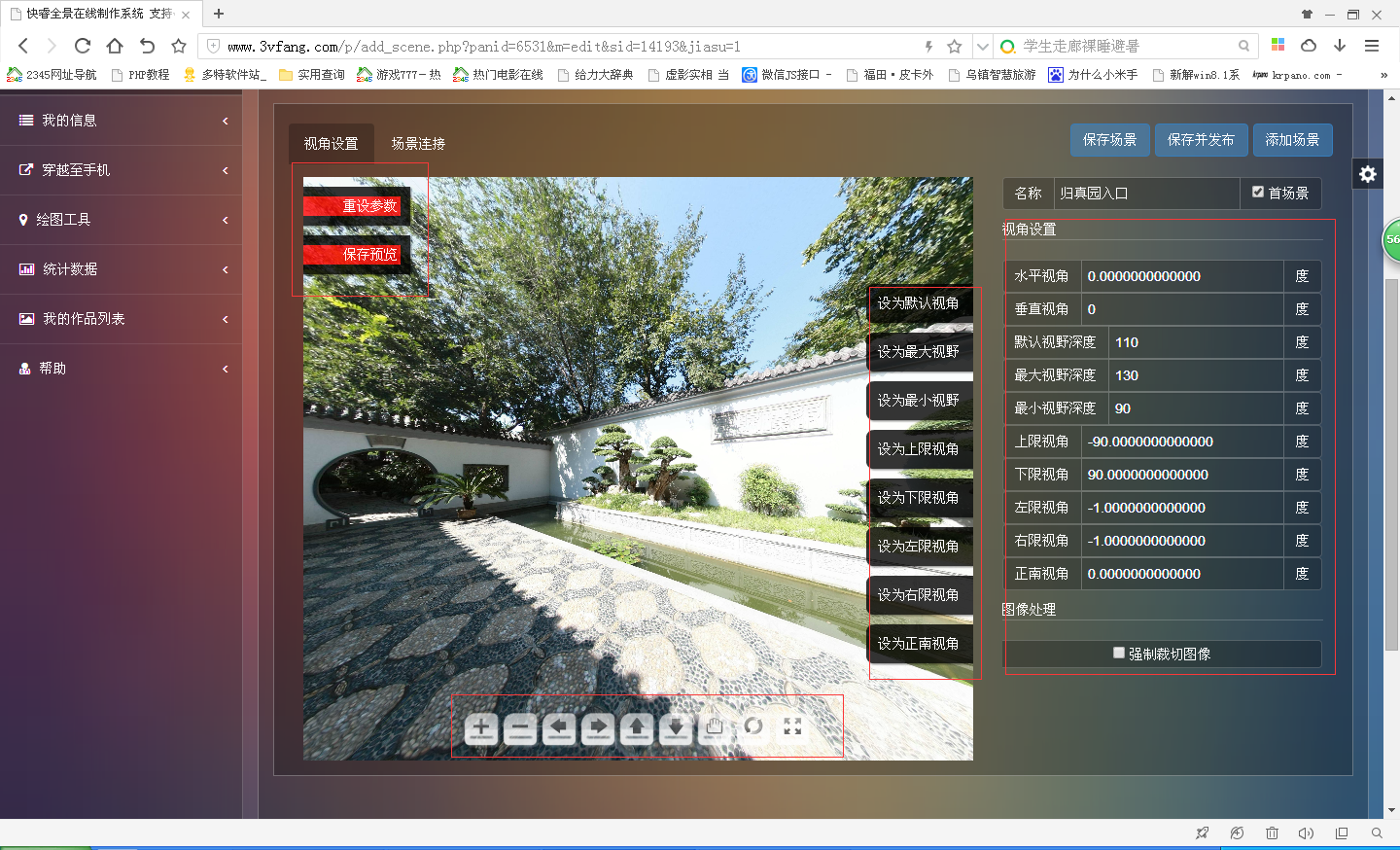Open the 给力大辞典 bookmark
1400x850 pixels.
click(x=596, y=75)
